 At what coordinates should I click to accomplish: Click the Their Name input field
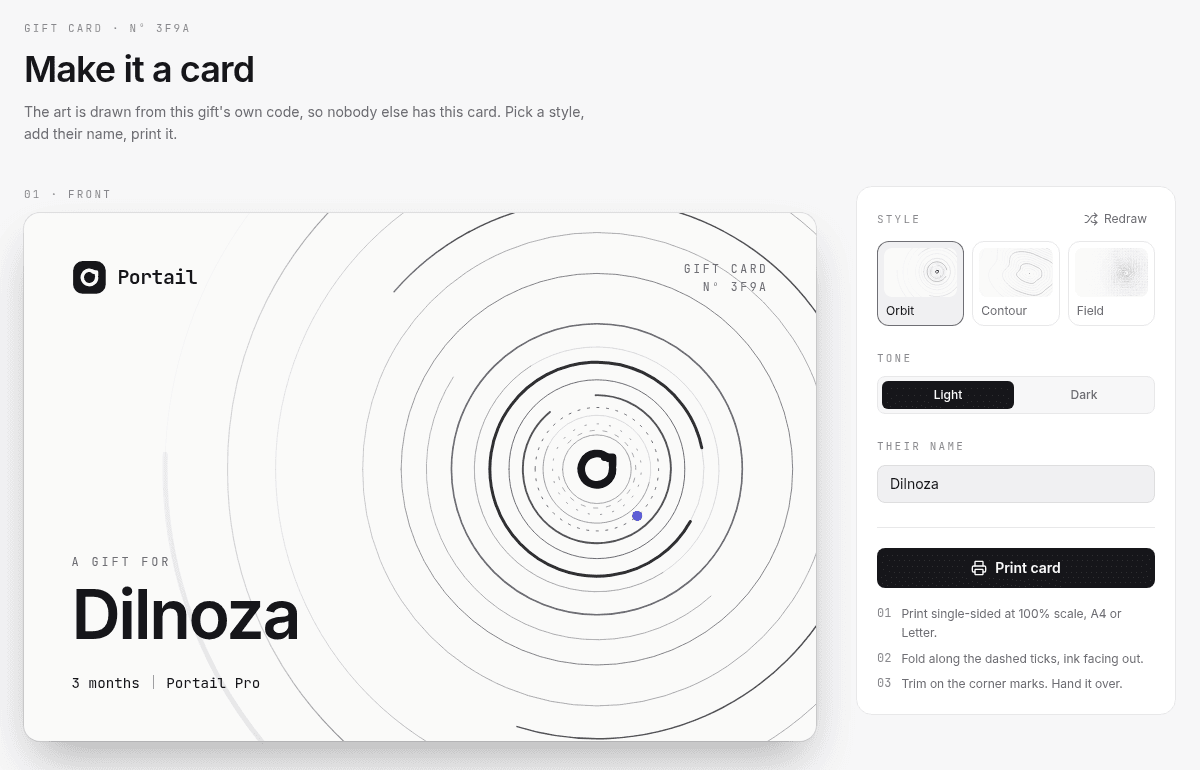[1016, 484]
